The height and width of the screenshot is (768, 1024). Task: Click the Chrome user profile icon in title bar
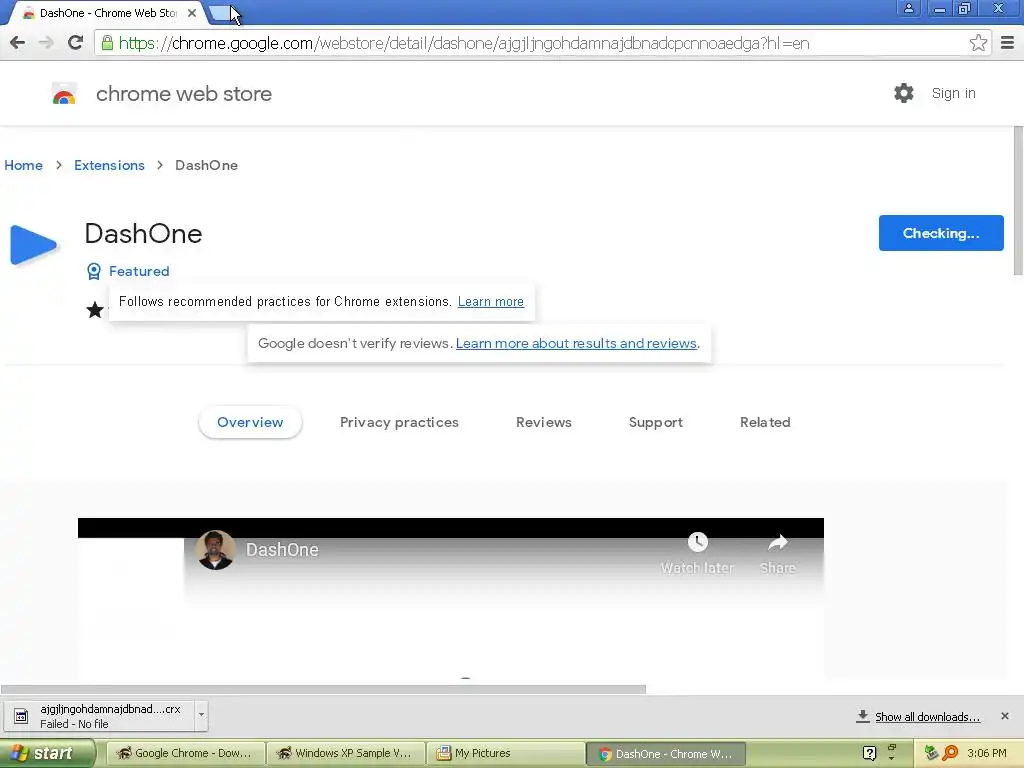click(x=908, y=8)
